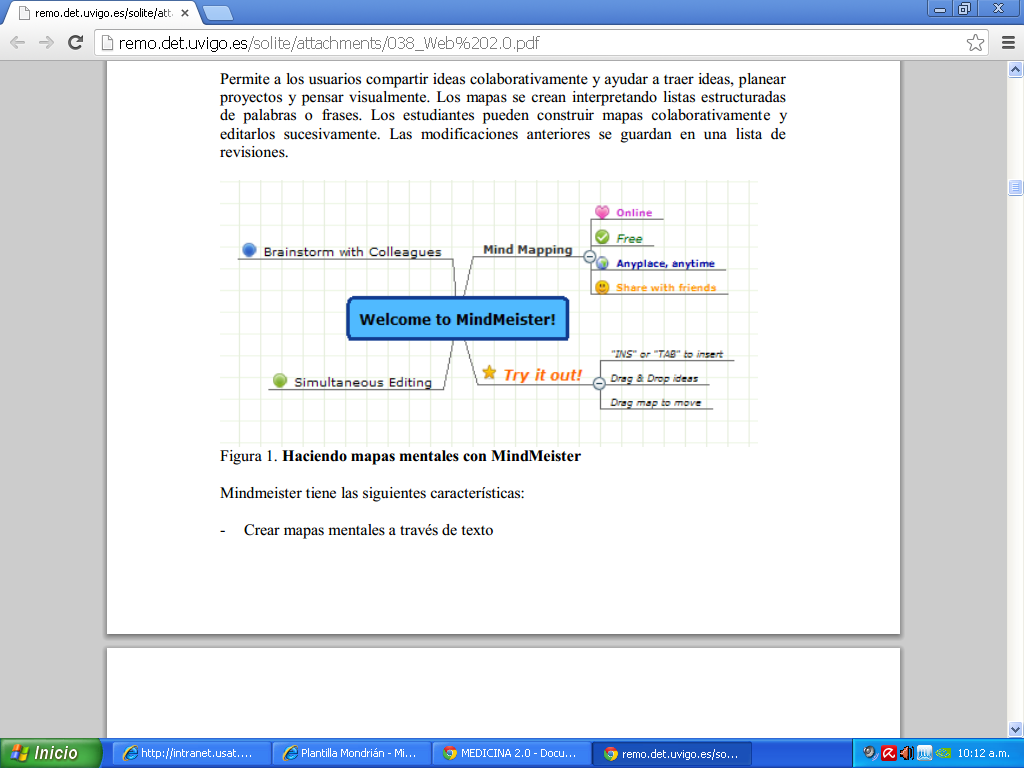Click the smiley icon beside Share with friends
Screen dimensions: 1024x768
coord(602,287)
